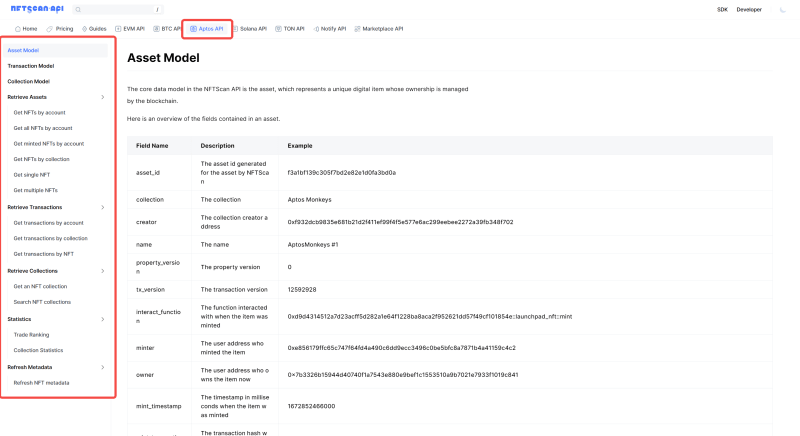The height and width of the screenshot is (436, 800).
Task: Select Asset Model in sidebar
Action: tap(56, 50)
